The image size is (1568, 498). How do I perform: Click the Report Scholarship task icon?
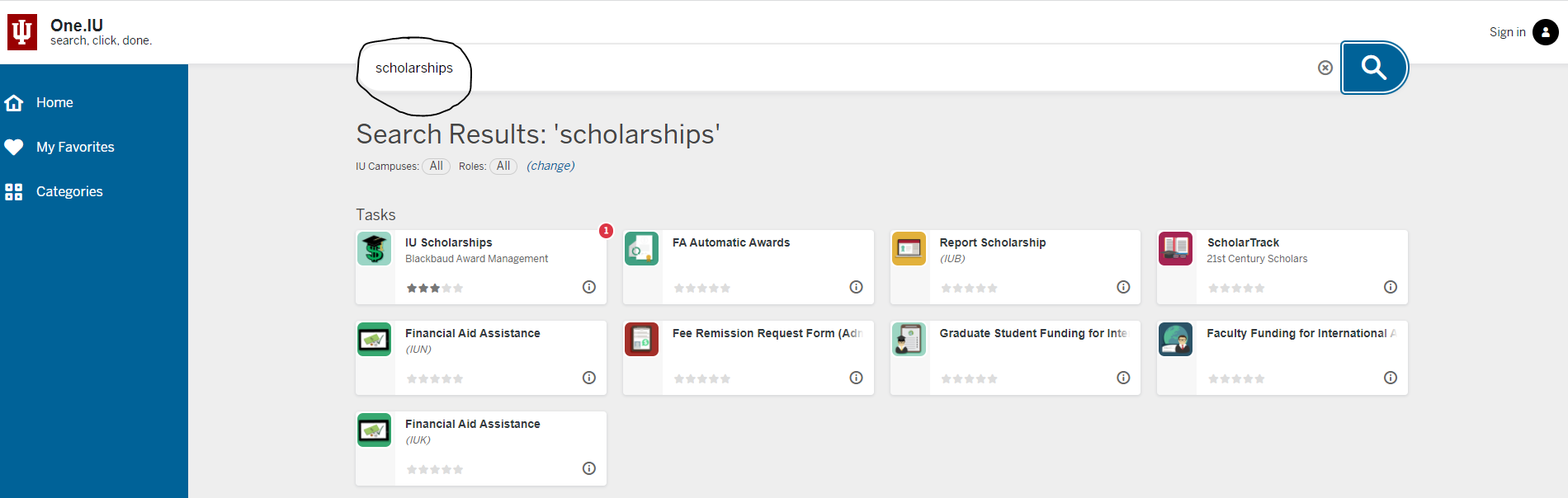[909, 248]
